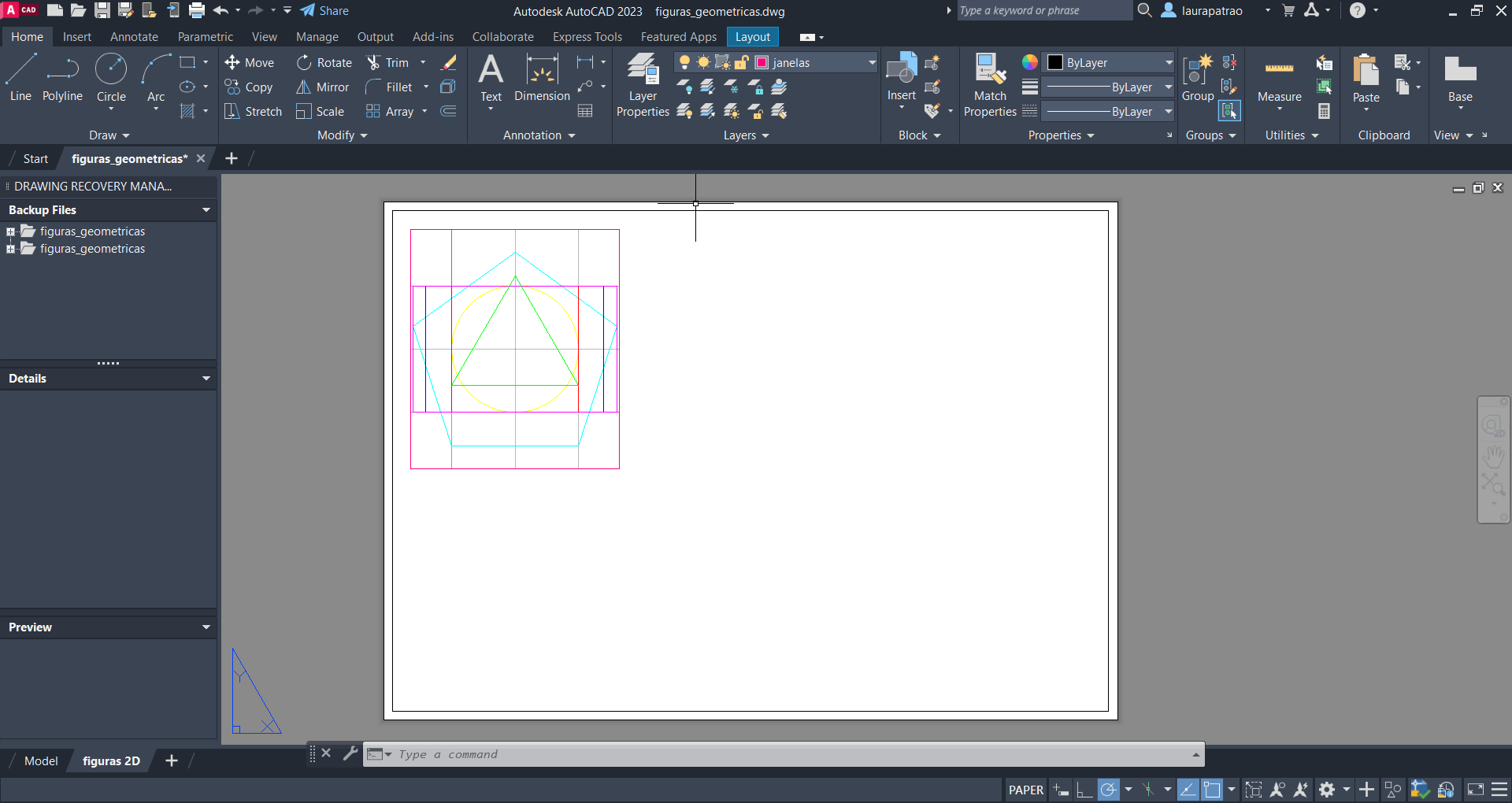1512x803 pixels.
Task: Toggle Polar tracking in status bar
Action: pyautogui.click(x=1109, y=790)
